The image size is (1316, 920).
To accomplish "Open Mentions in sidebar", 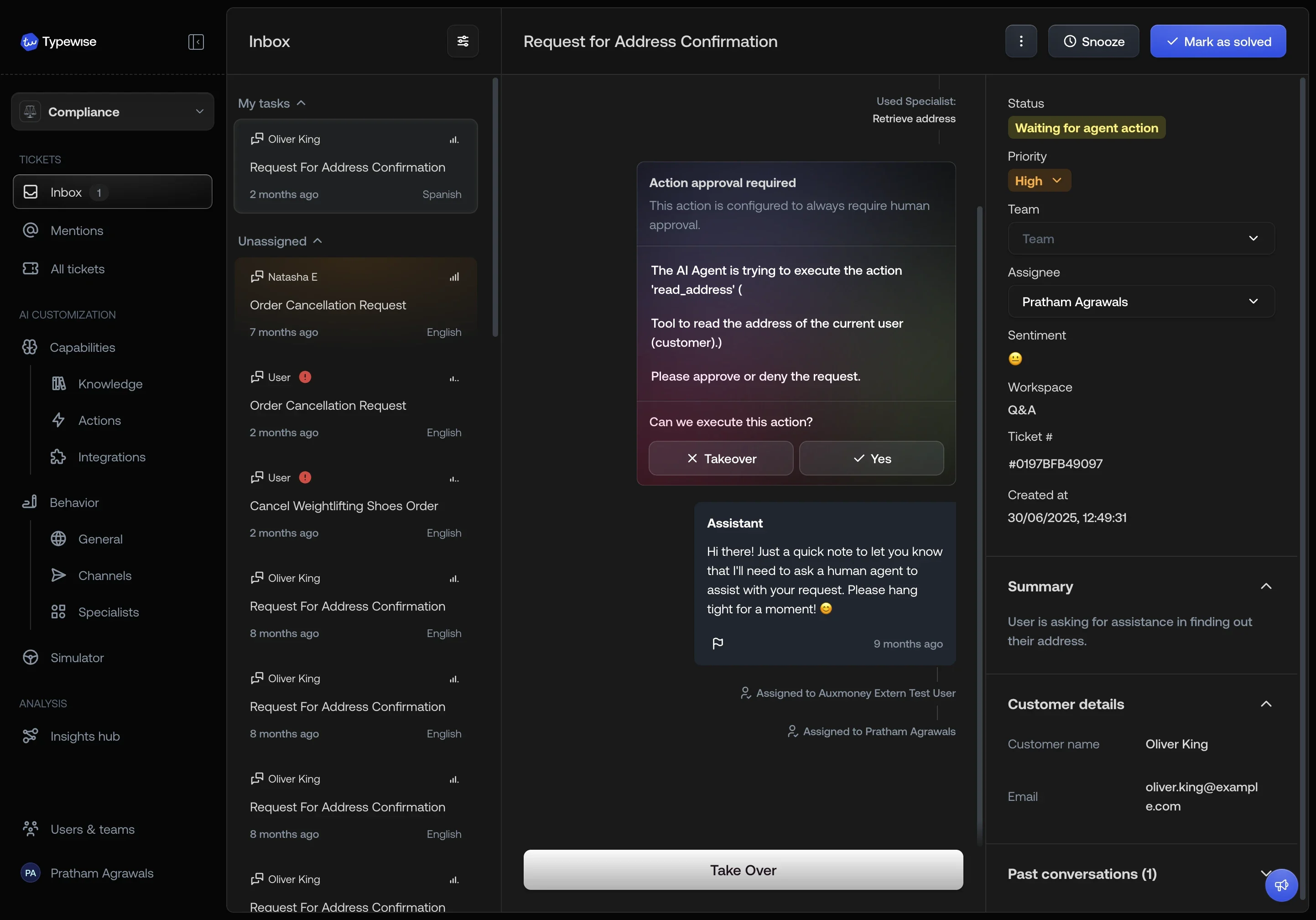I will [x=77, y=230].
